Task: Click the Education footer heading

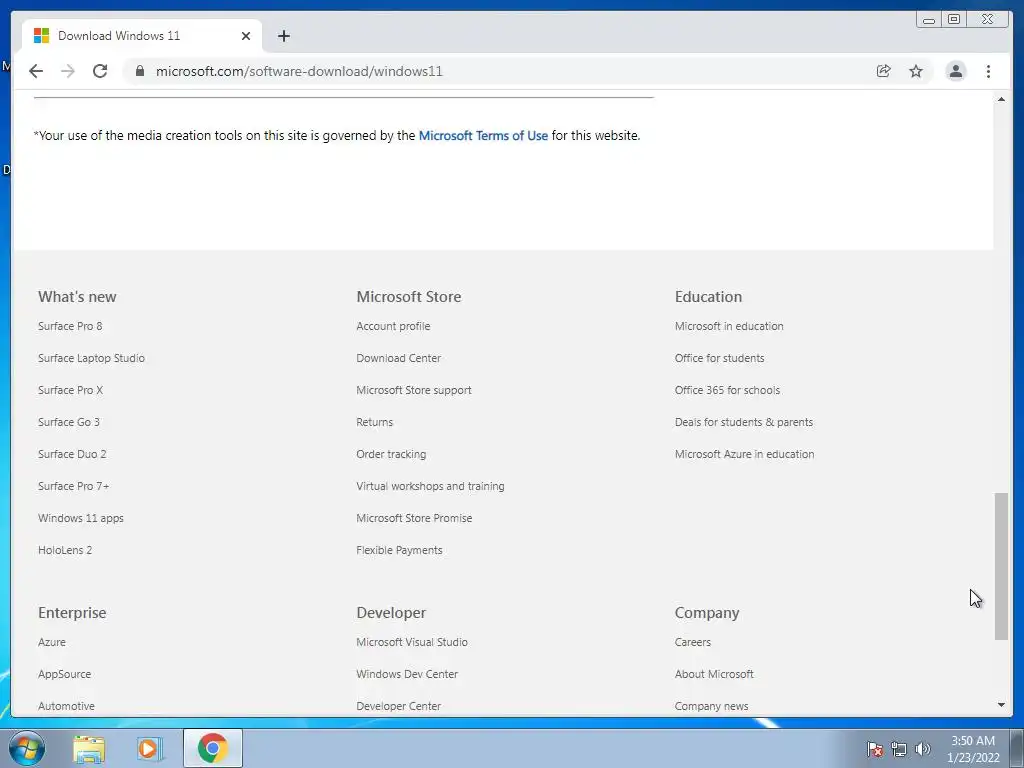Action: pos(709,296)
